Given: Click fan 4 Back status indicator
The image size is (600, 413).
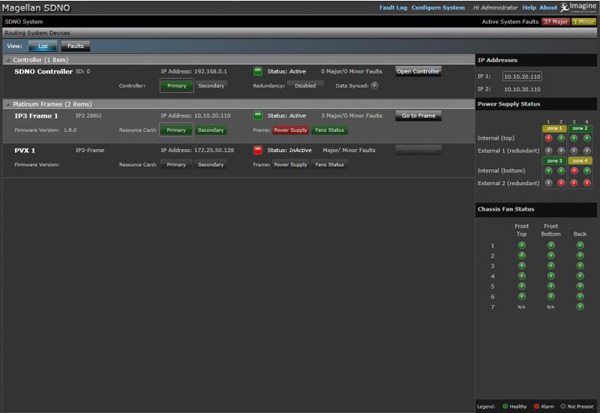Looking at the screenshot, I should pyautogui.click(x=580, y=276).
